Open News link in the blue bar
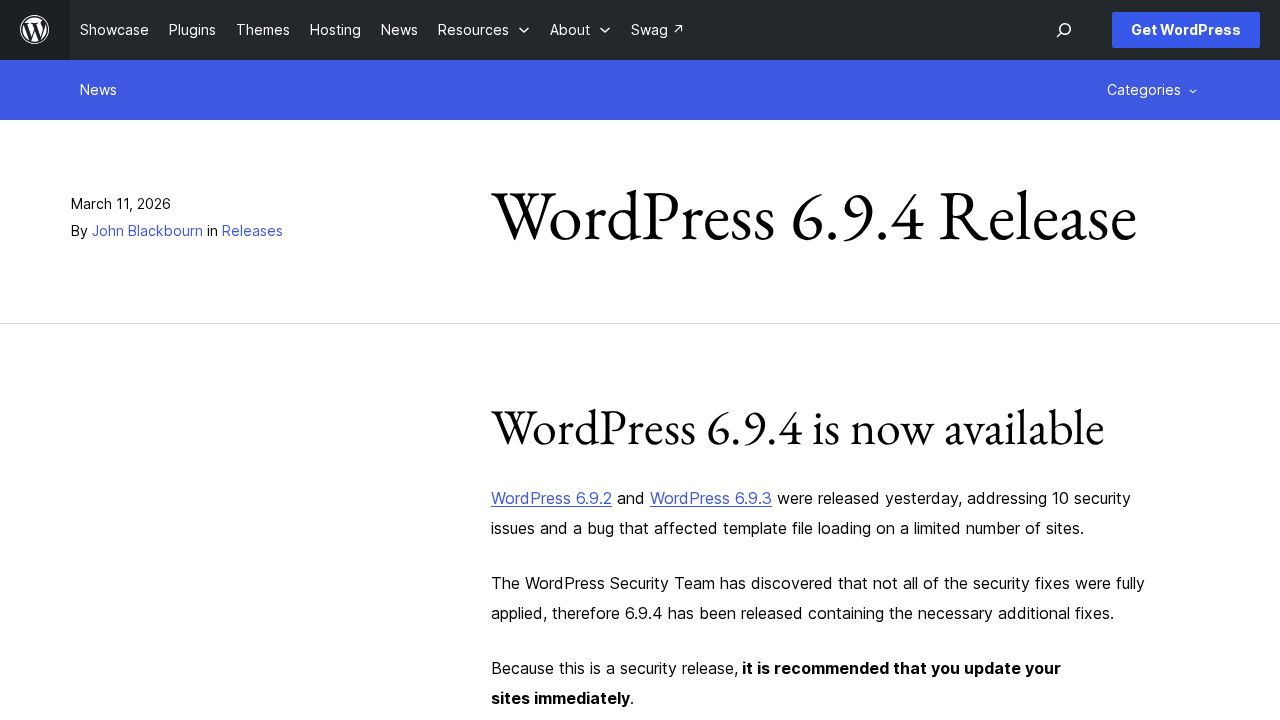This screenshot has width=1280, height=720. (98, 90)
